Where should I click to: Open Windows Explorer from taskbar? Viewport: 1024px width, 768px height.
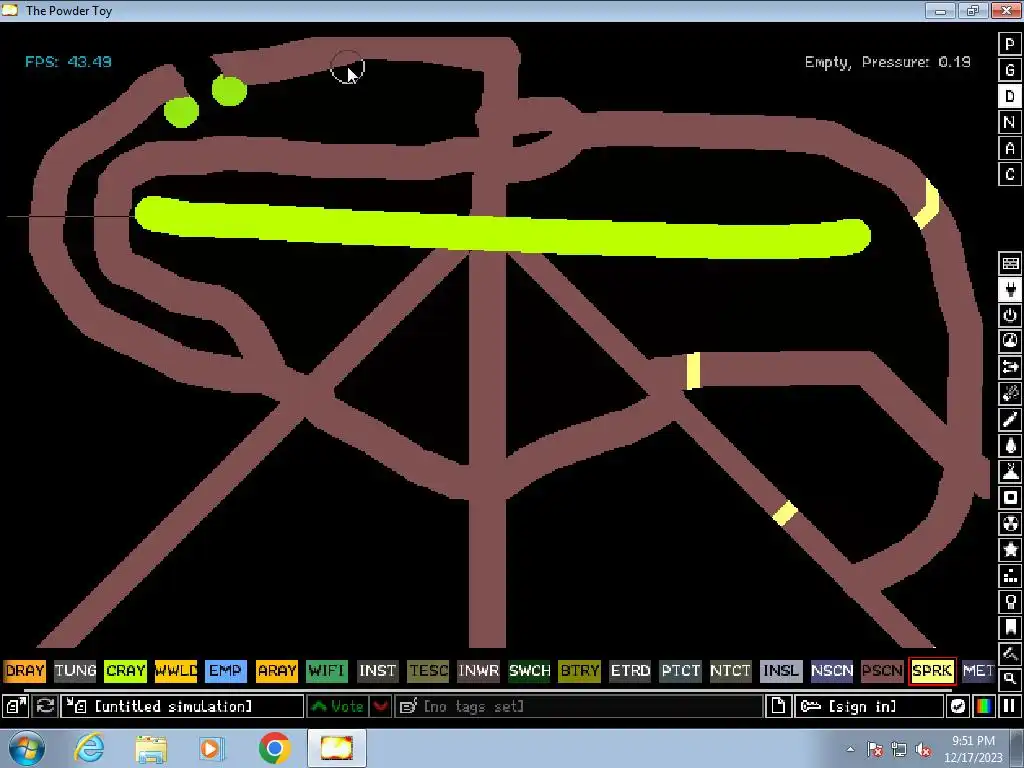[151, 748]
